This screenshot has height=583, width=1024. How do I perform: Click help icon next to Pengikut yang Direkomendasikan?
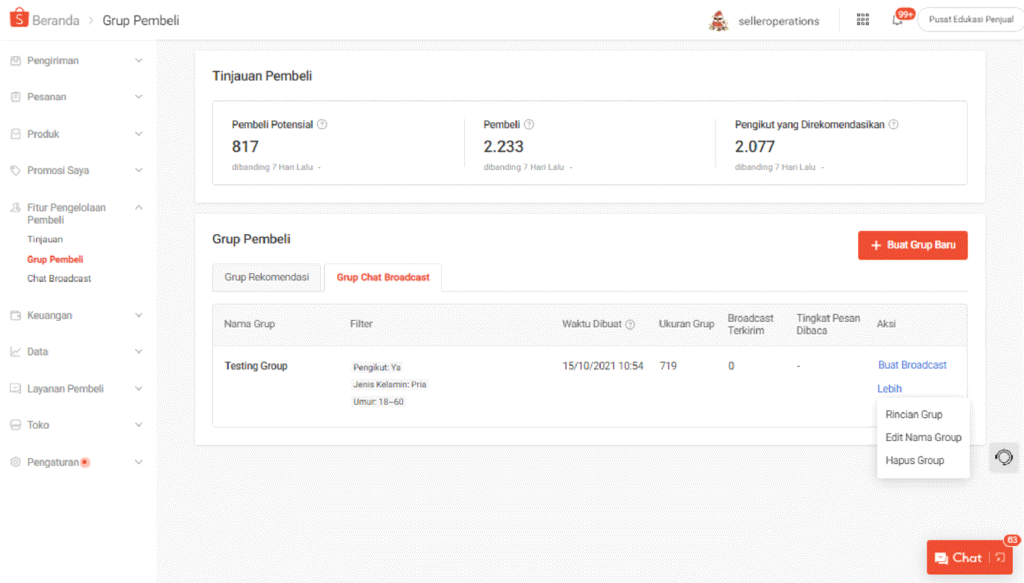click(893, 125)
